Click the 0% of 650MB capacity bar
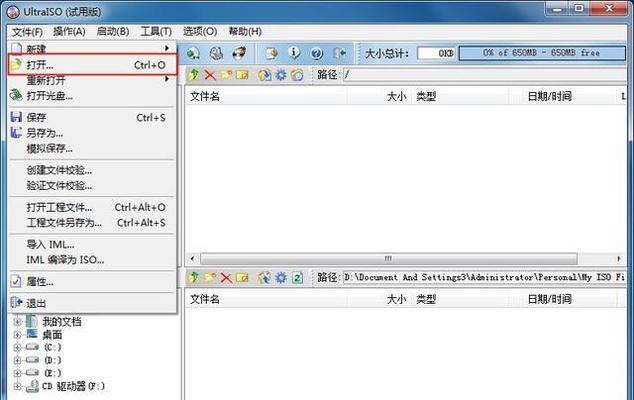This screenshot has width=634, height=400. point(542,53)
